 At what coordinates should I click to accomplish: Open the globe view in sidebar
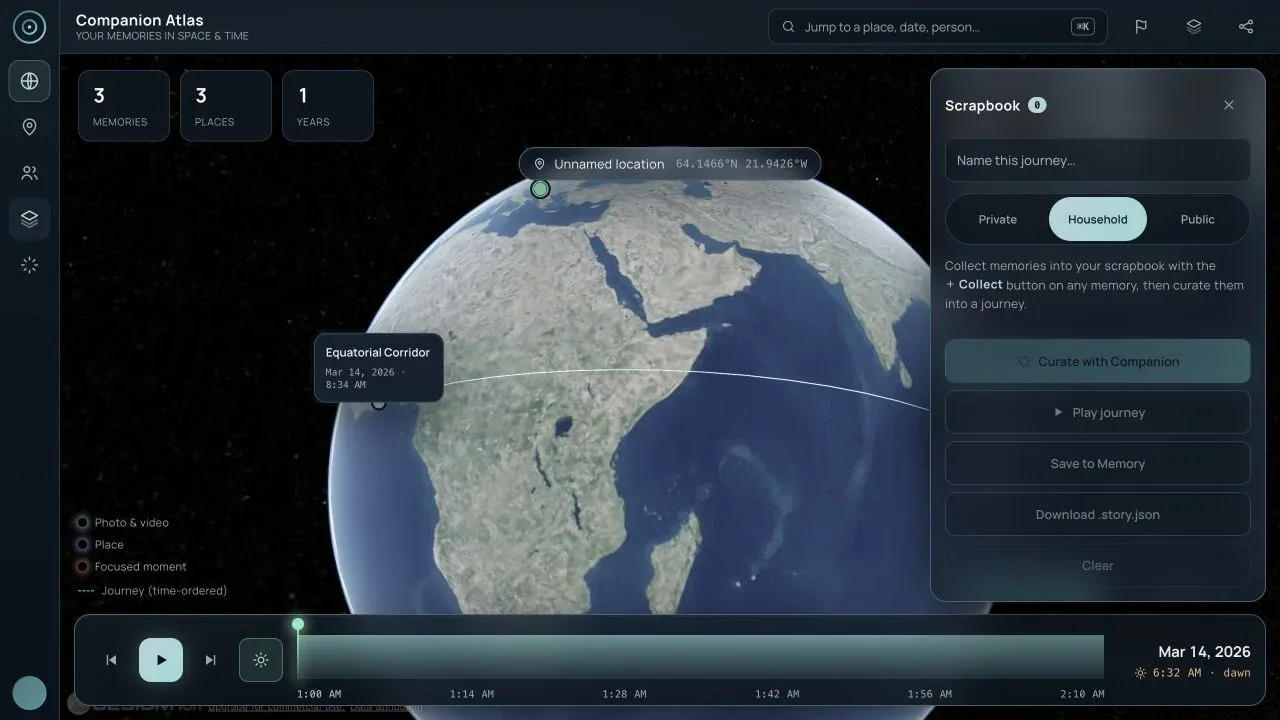(29, 81)
